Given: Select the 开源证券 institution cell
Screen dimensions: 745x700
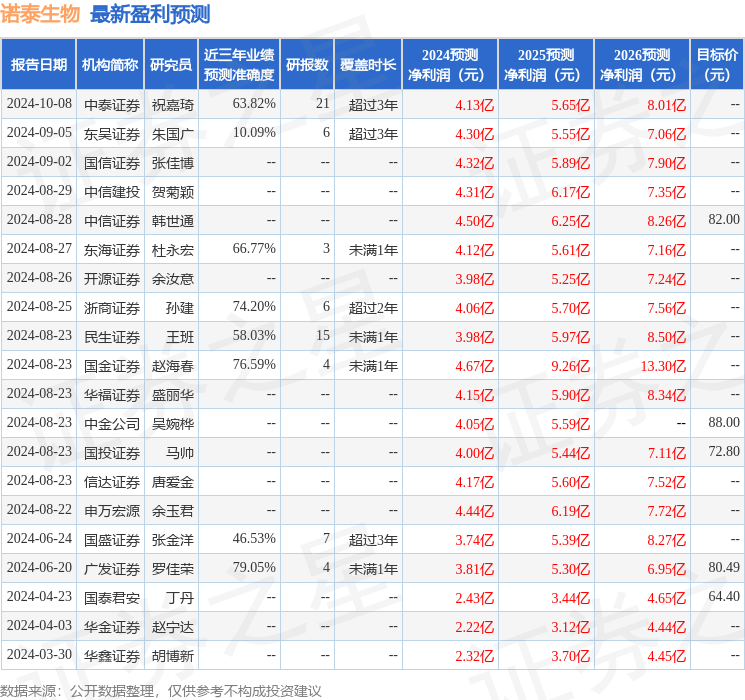Looking at the screenshot, I should [112, 279].
